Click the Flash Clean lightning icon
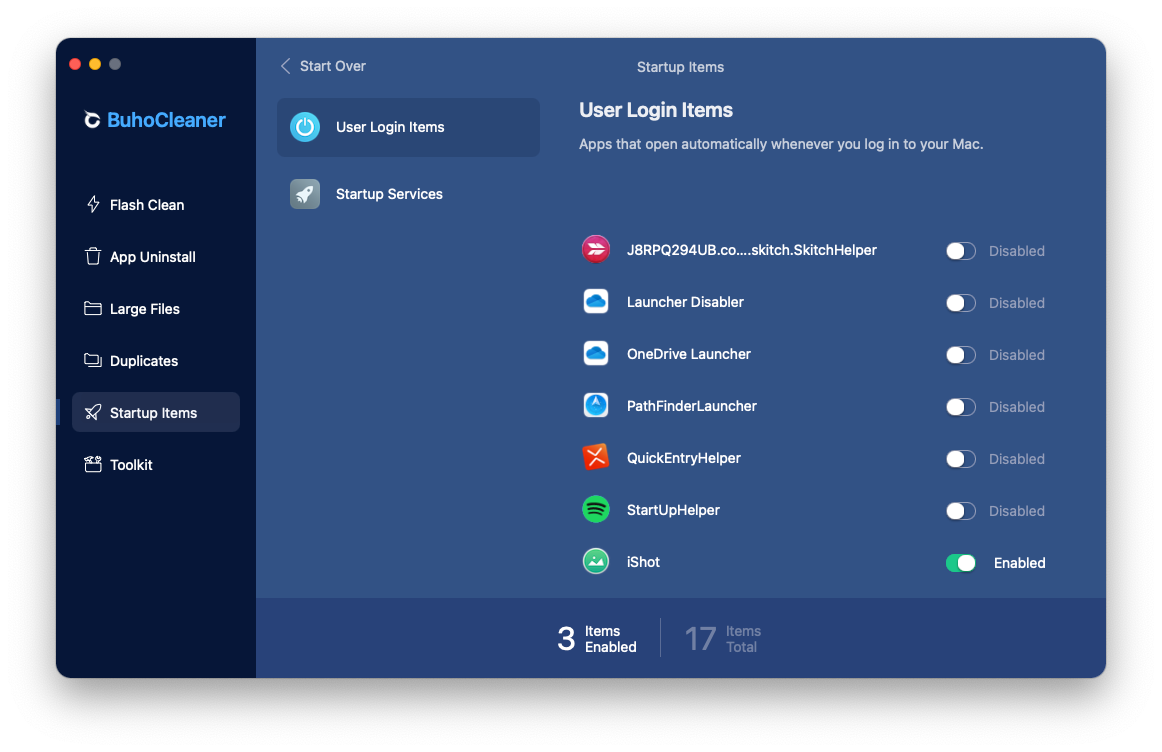 (x=93, y=204)
